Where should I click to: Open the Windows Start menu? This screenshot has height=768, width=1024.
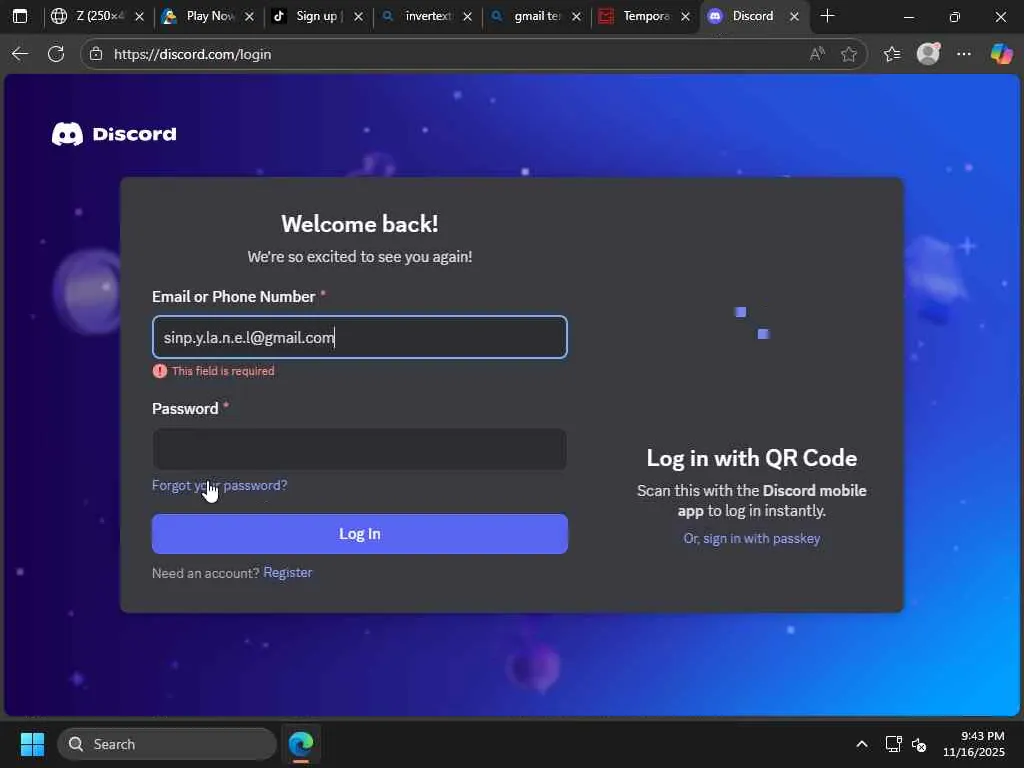click(33, 744)
